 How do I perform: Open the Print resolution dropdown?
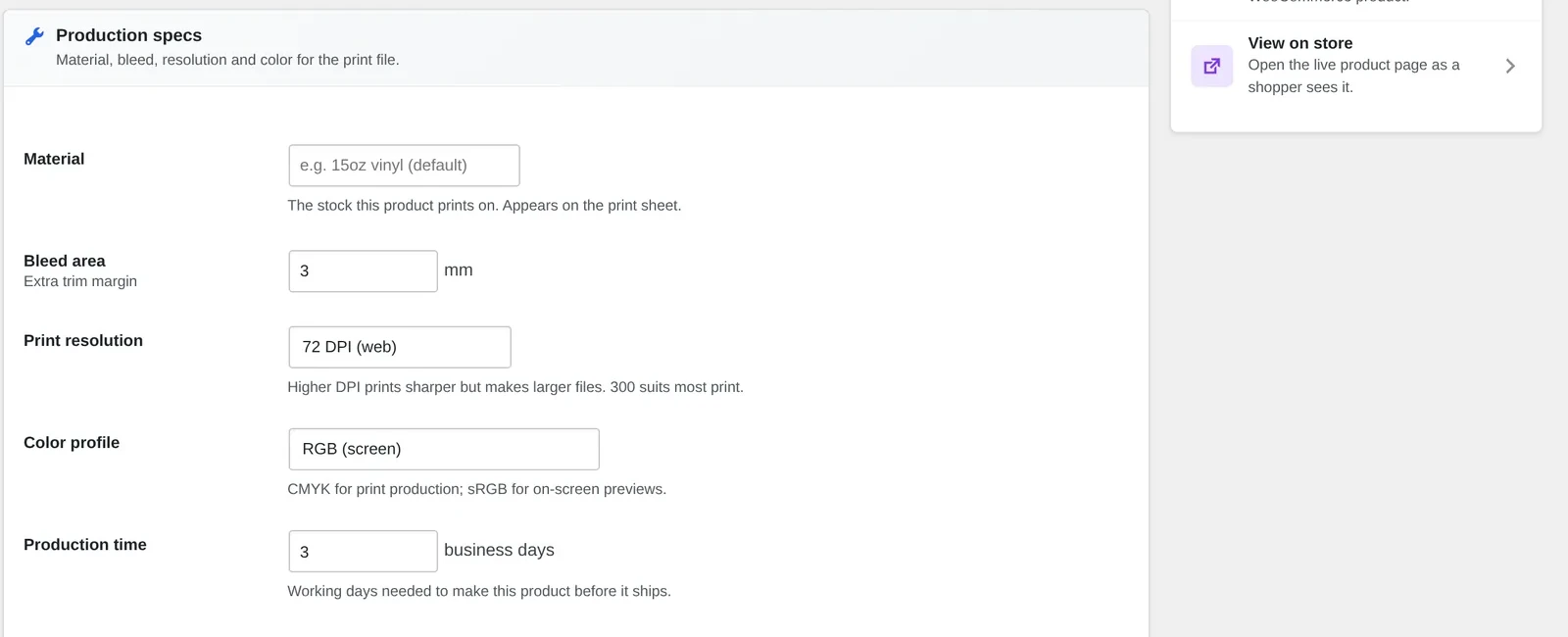(x=400, y=347)
